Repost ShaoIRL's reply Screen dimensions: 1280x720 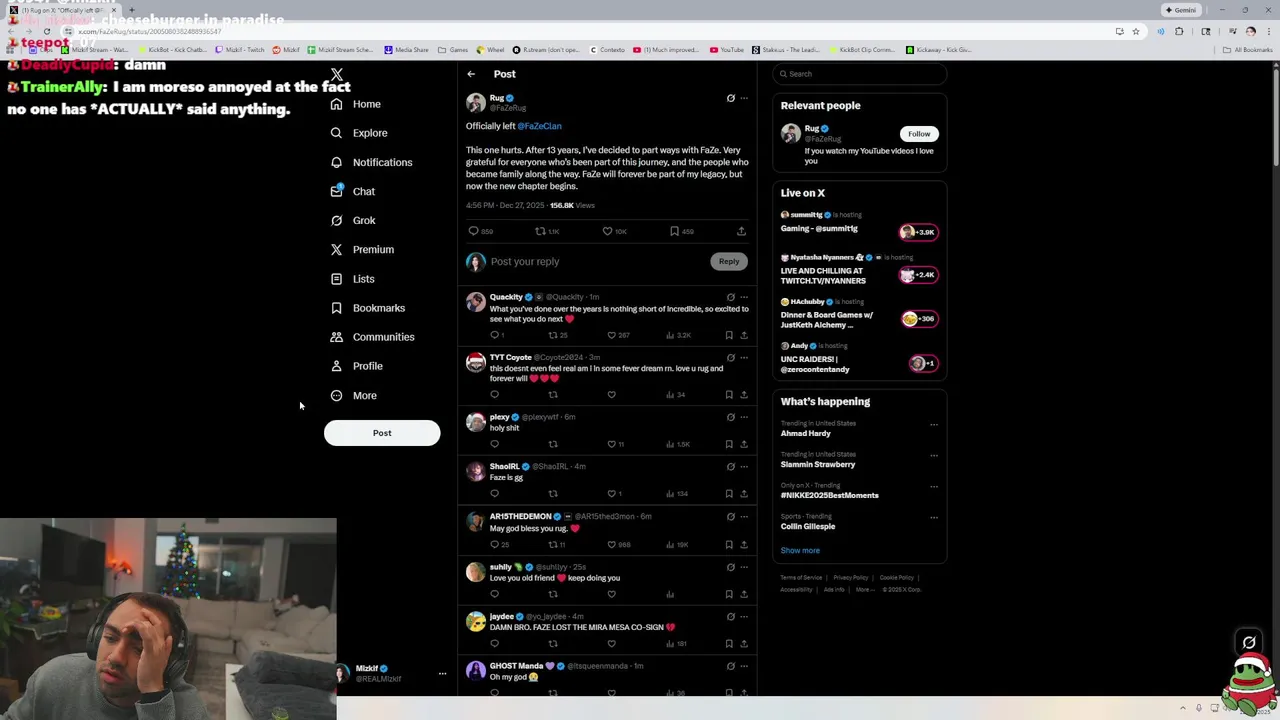553,494
